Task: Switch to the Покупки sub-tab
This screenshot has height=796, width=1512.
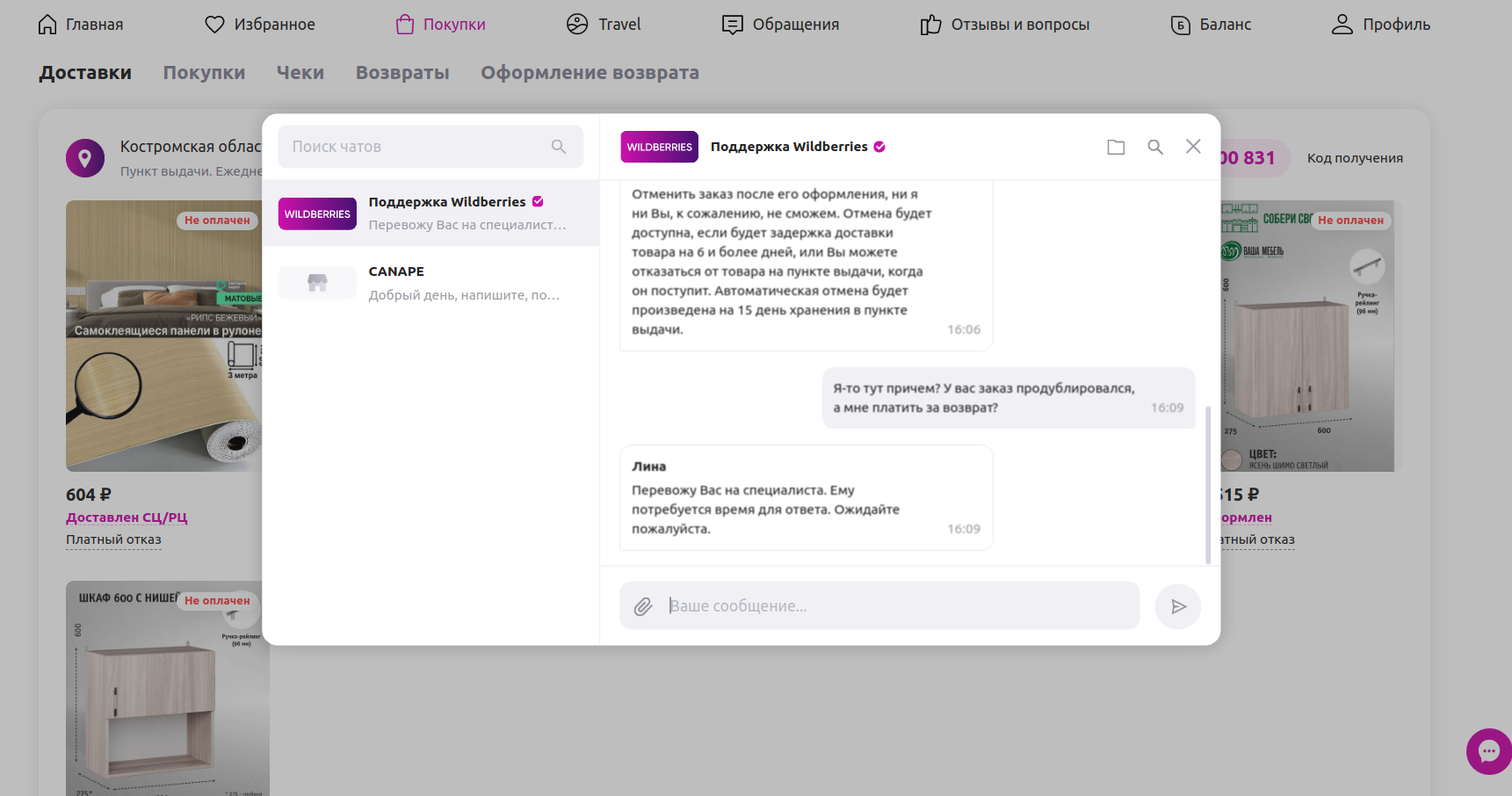Action: [204, 73]
